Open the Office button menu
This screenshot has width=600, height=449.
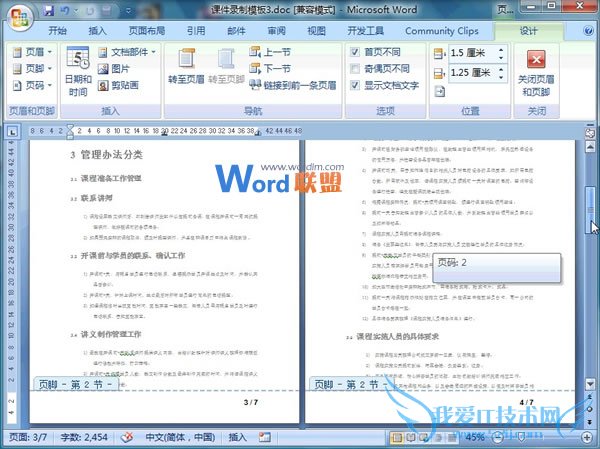[x=20, y=18]
